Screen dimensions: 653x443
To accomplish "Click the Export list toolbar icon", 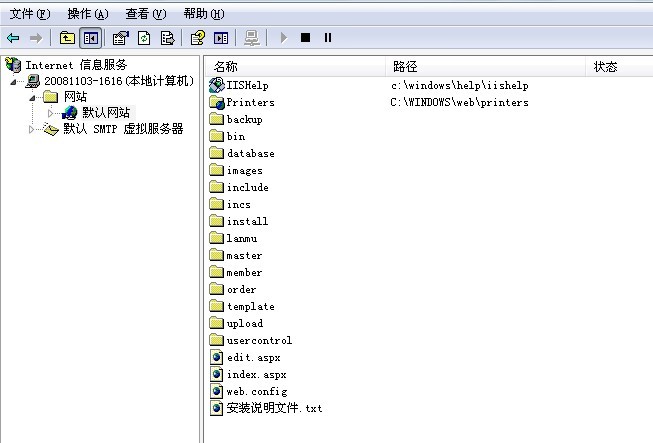I will [x=167, y=38].
